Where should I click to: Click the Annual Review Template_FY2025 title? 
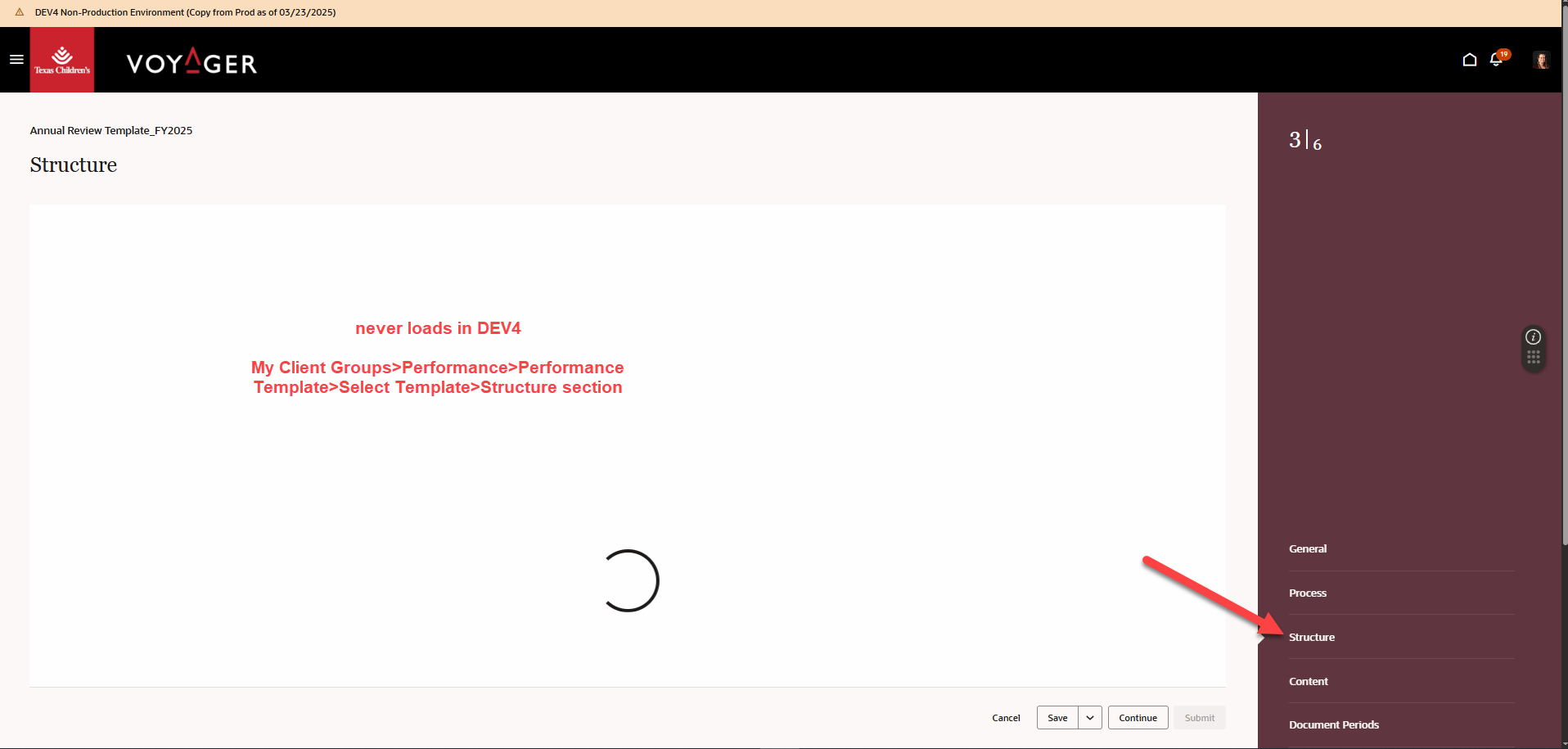point(111,130)
